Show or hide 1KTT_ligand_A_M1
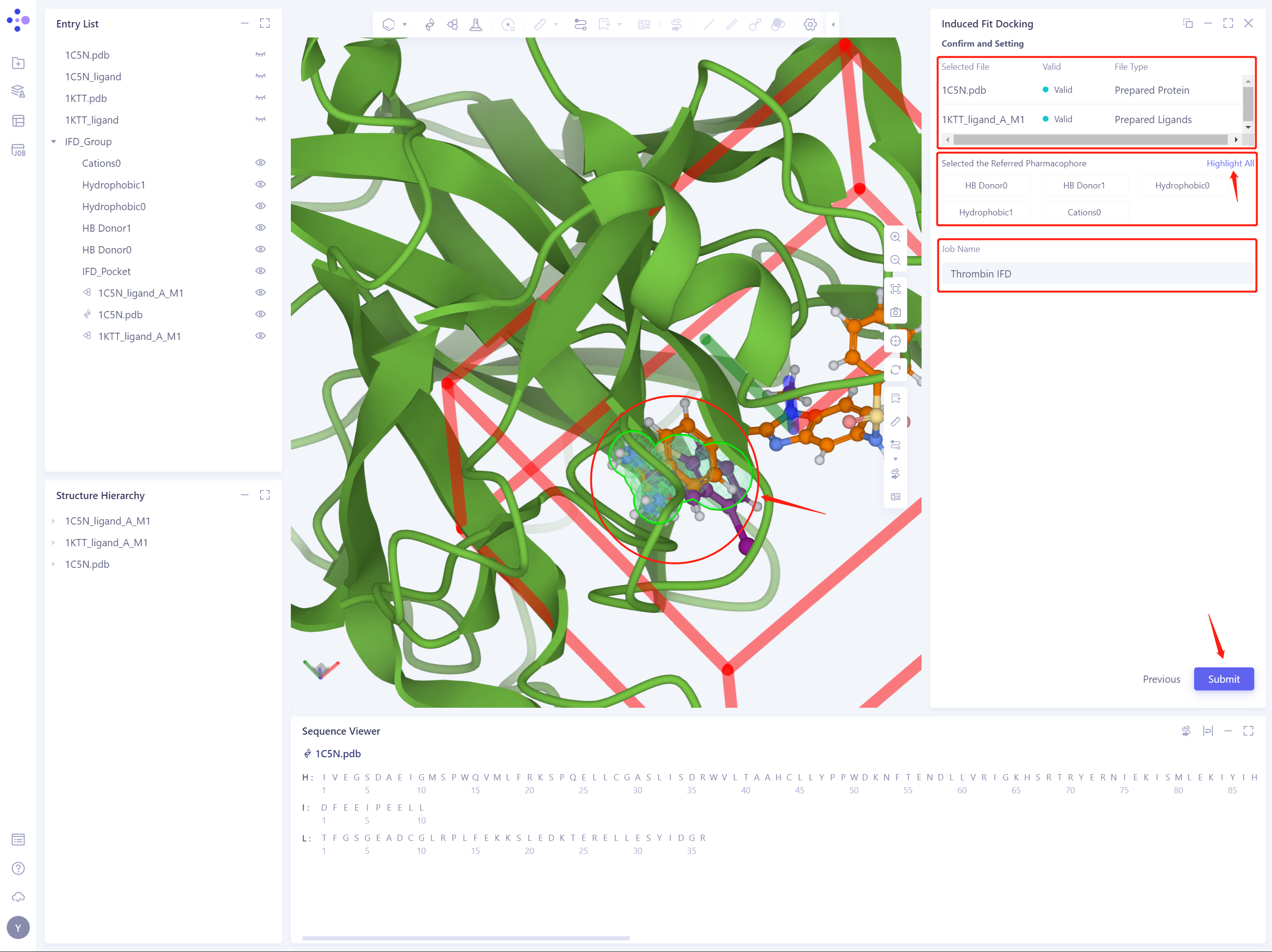The width and height of the screenshot is (1272, 952). coord(260,335)
